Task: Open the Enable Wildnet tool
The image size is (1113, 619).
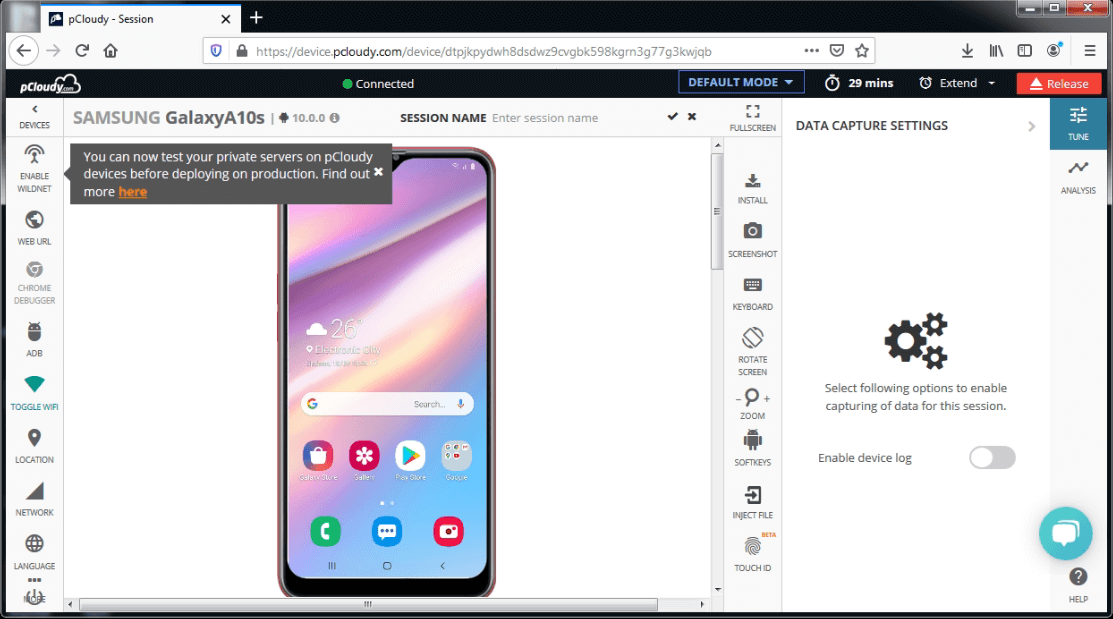Action: (x=34, y=168)
